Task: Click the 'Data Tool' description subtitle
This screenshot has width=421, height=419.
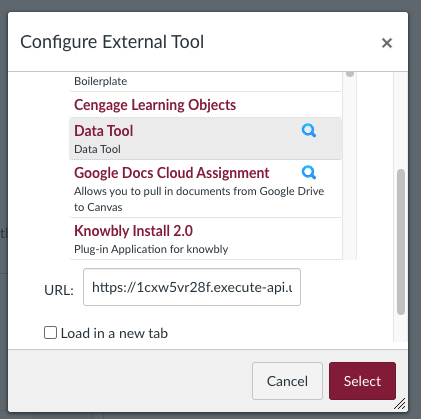Action: click(x=97, y=149)
